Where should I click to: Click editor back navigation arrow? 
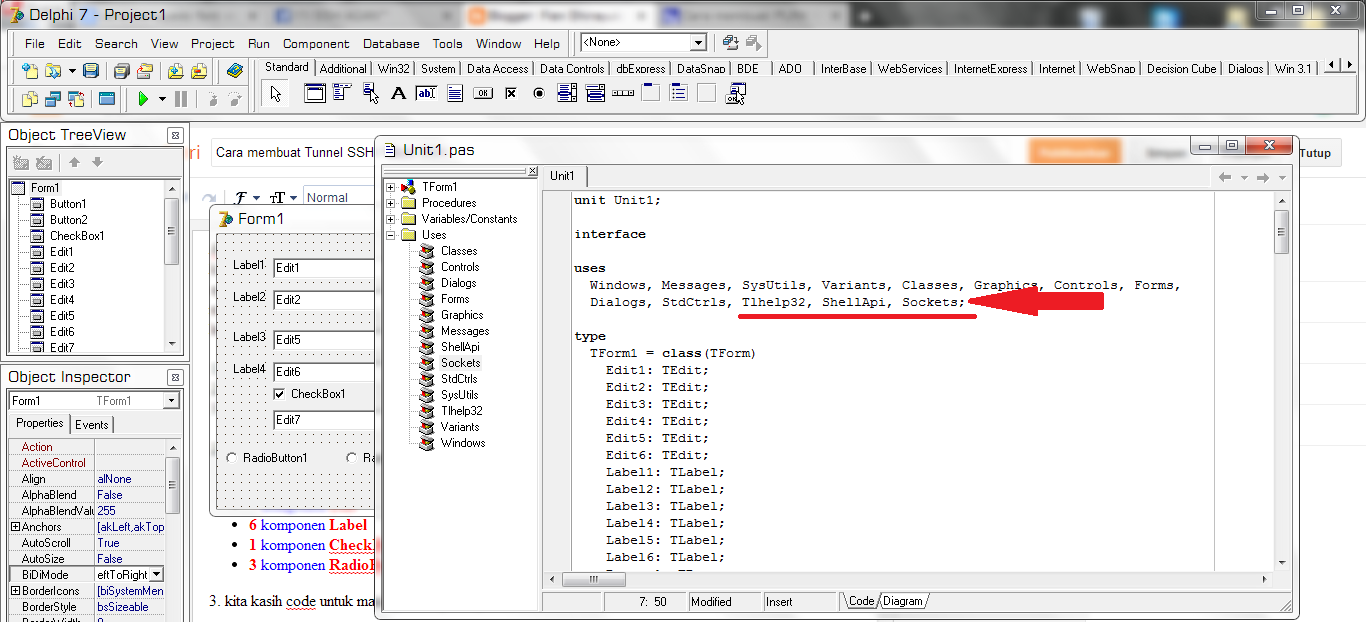click(1225, 177)
